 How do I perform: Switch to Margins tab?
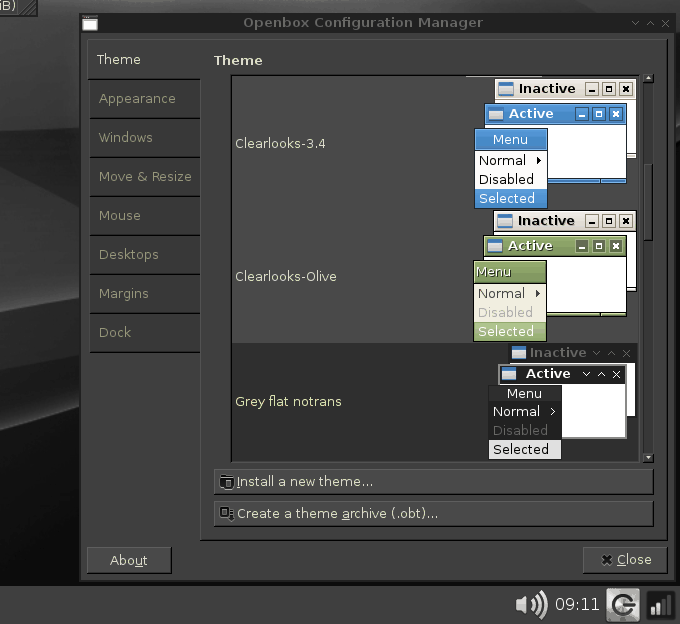(x=145, y=294)
